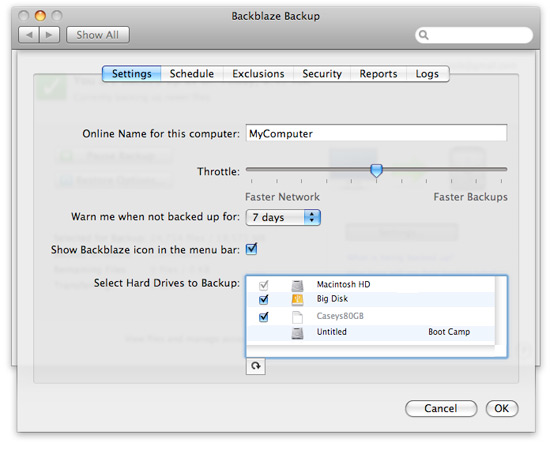Viewport: 550px width, 450px height.
Task: Select the Untitled drive label
Action: (x=331, y=332)
